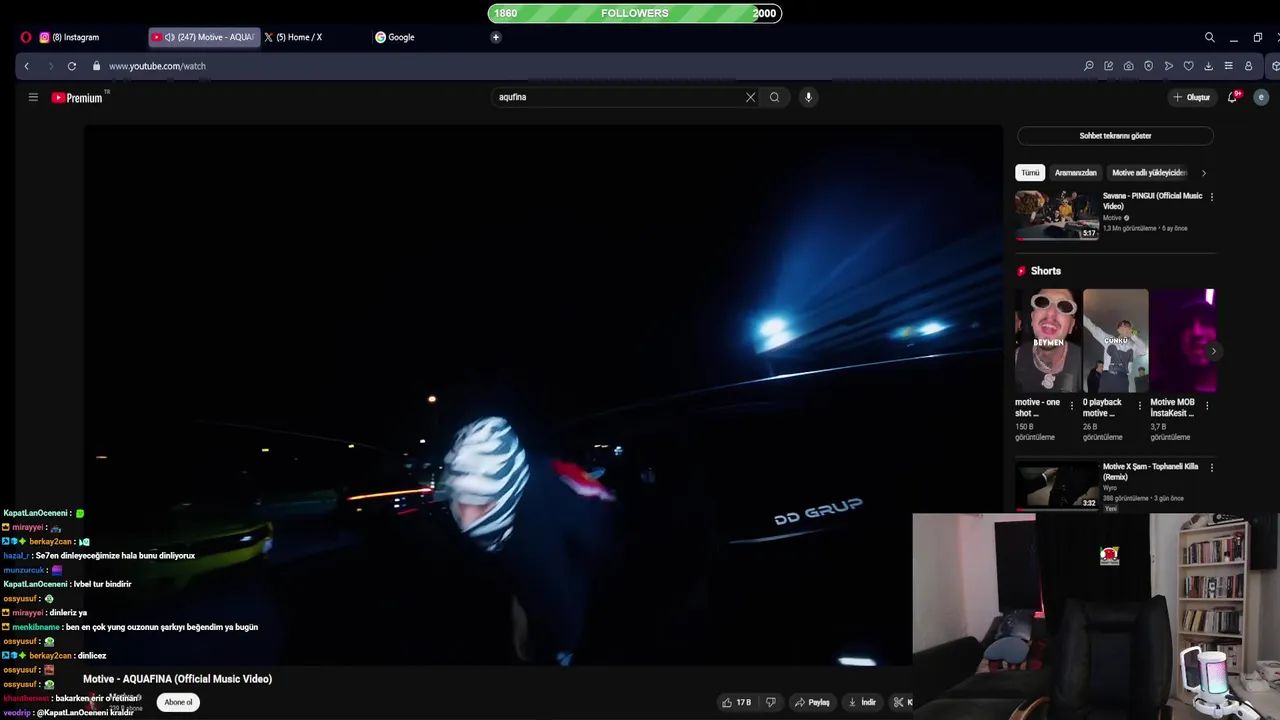Screen dimensions: 1280x720
Task: Open the find-in-page zoom icon in address bar
Action: point(1089,66)
